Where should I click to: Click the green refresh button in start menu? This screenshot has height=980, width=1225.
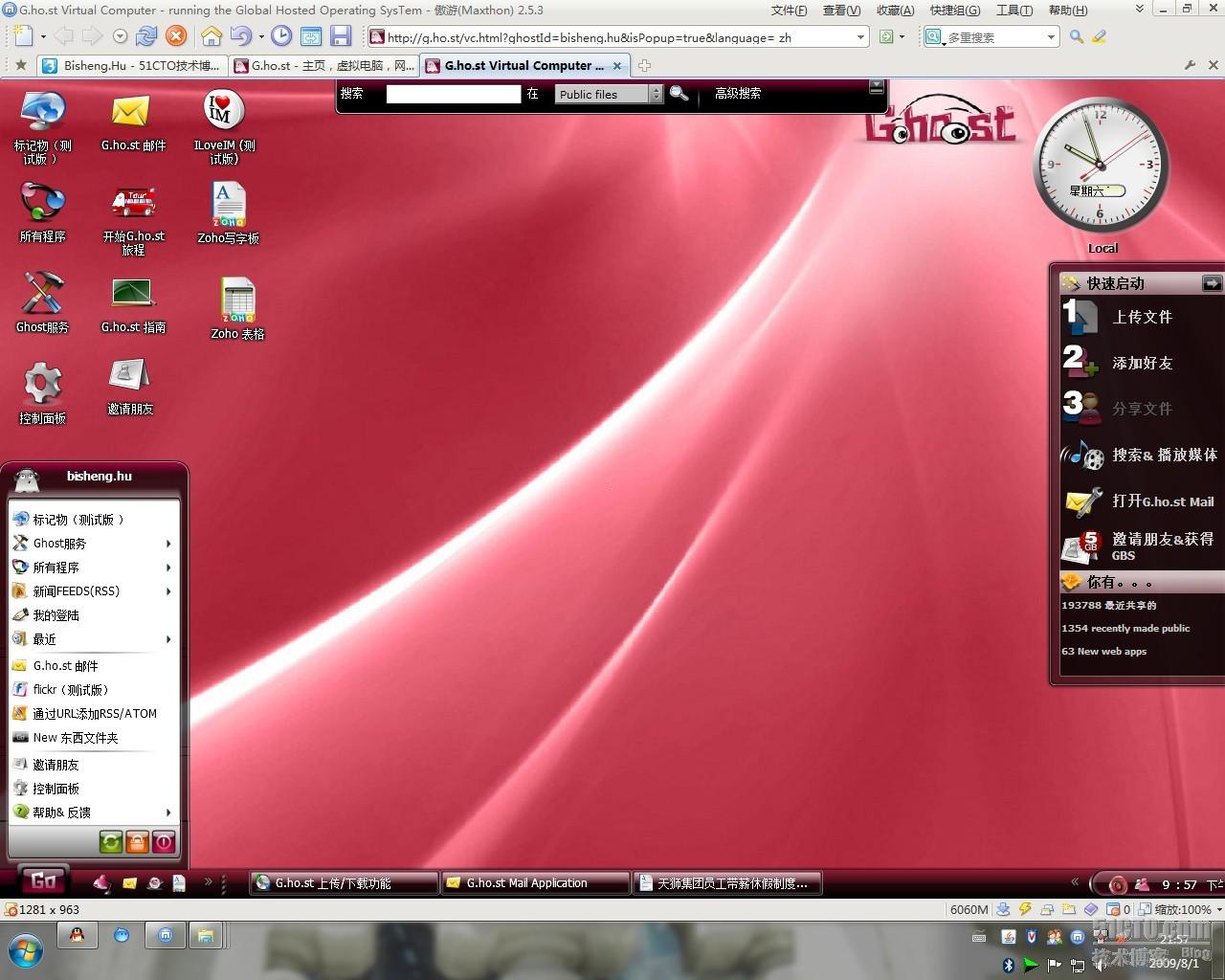tap(111, 841)
